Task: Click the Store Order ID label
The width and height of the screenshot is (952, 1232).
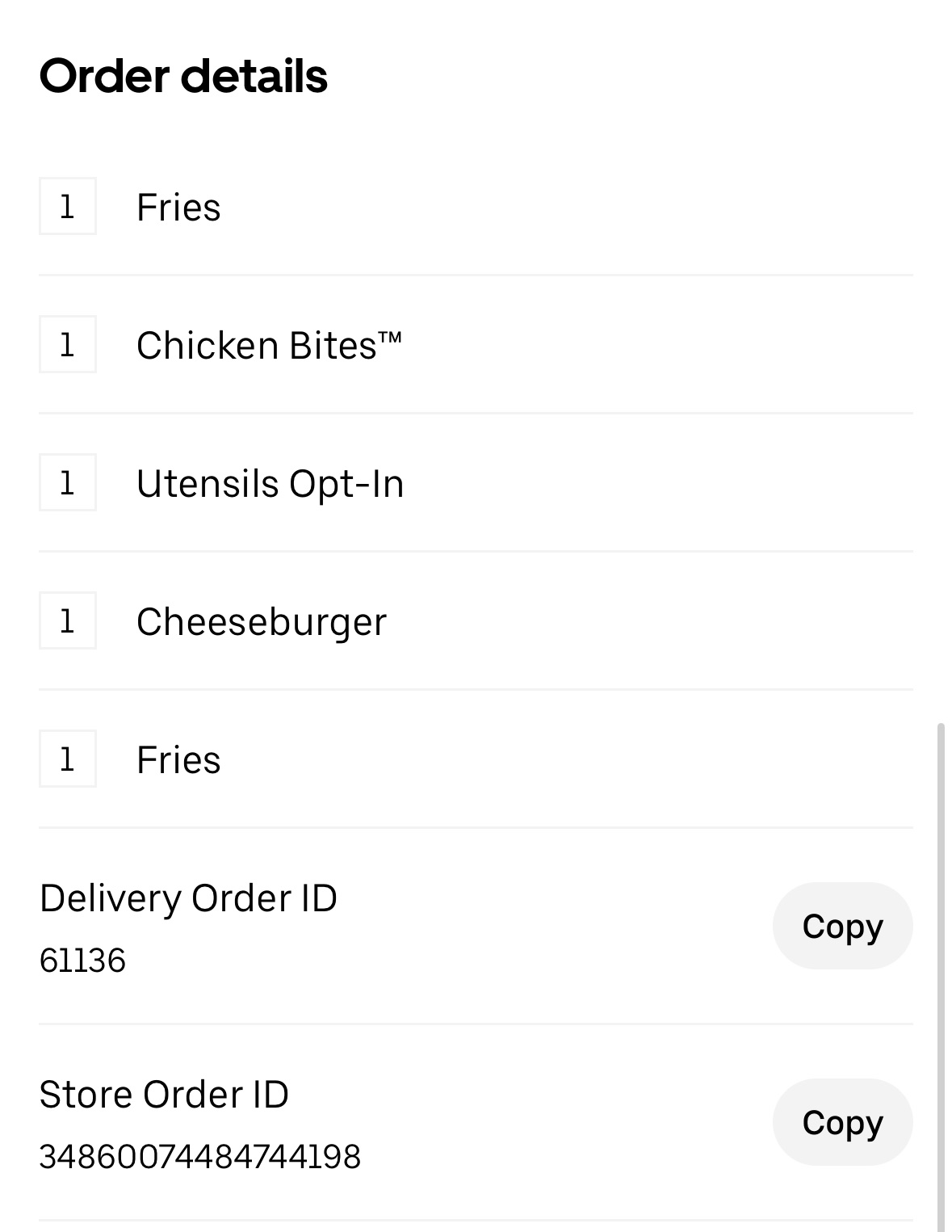Action: tap(164, 1095)
